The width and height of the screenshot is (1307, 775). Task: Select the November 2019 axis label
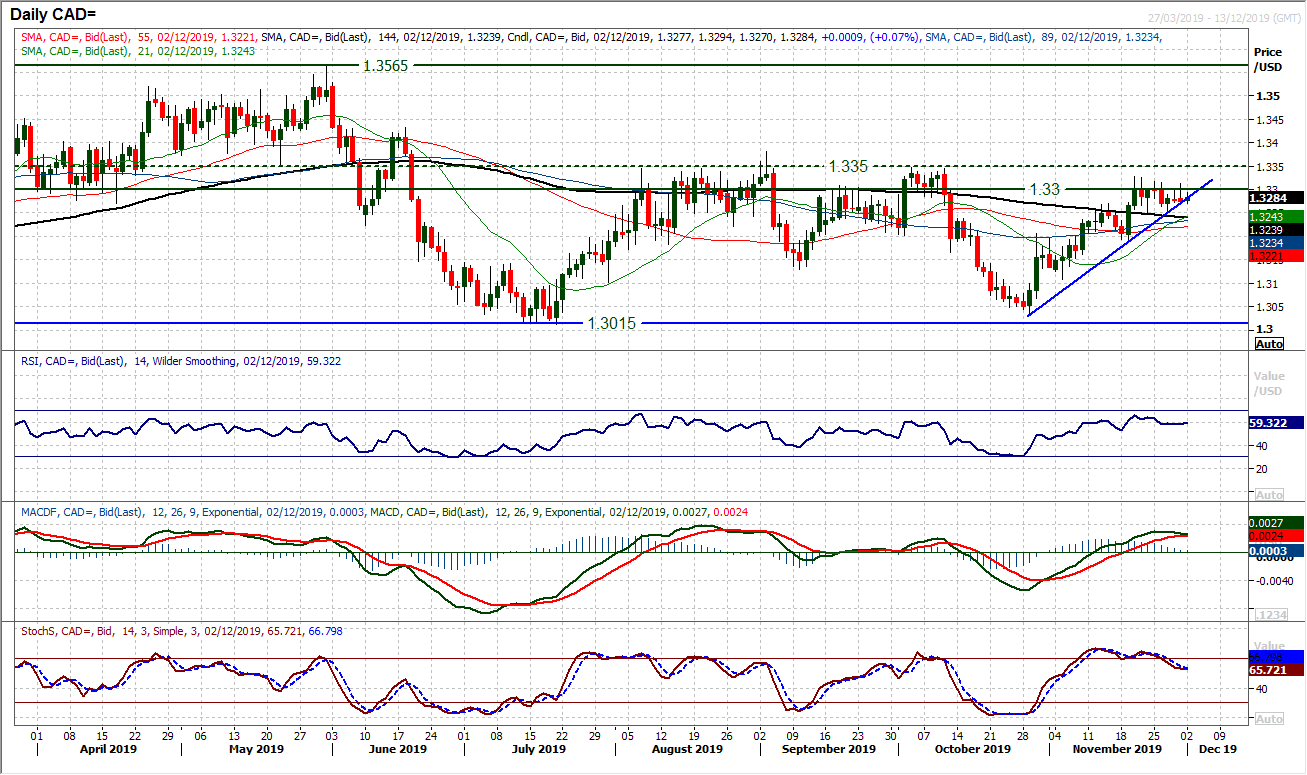[x=1117, y=748]
